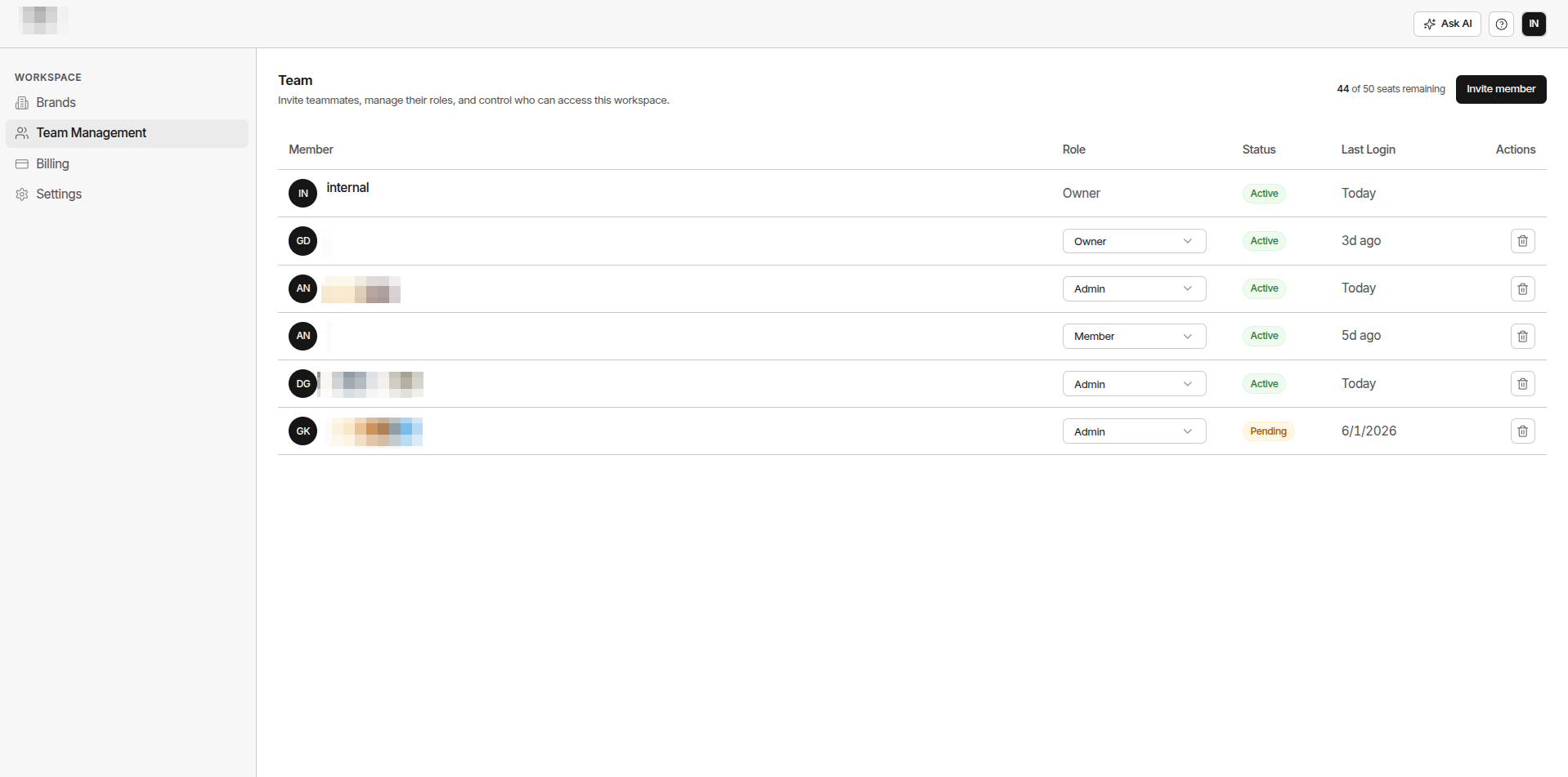Select Team Management sidebar item
1568x777 pixels.
127,133
